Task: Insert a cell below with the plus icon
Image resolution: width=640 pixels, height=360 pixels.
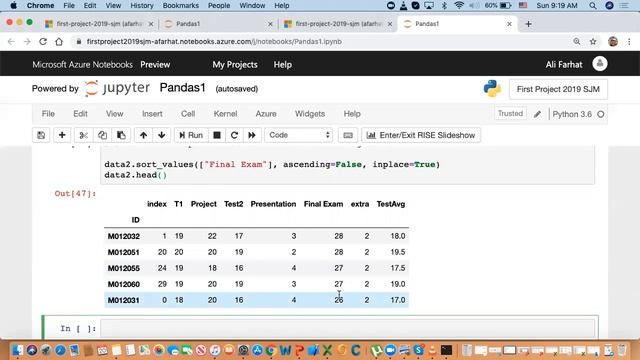Action: [x=62, y=135]
